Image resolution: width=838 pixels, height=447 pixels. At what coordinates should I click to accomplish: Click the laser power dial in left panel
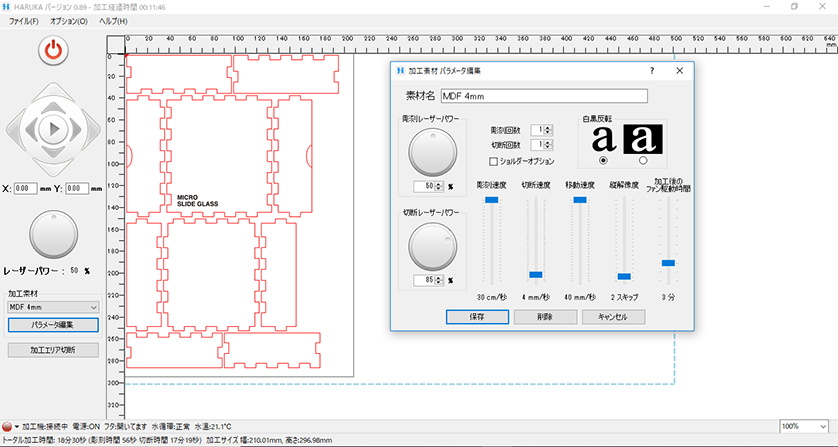tap(52, 233)
